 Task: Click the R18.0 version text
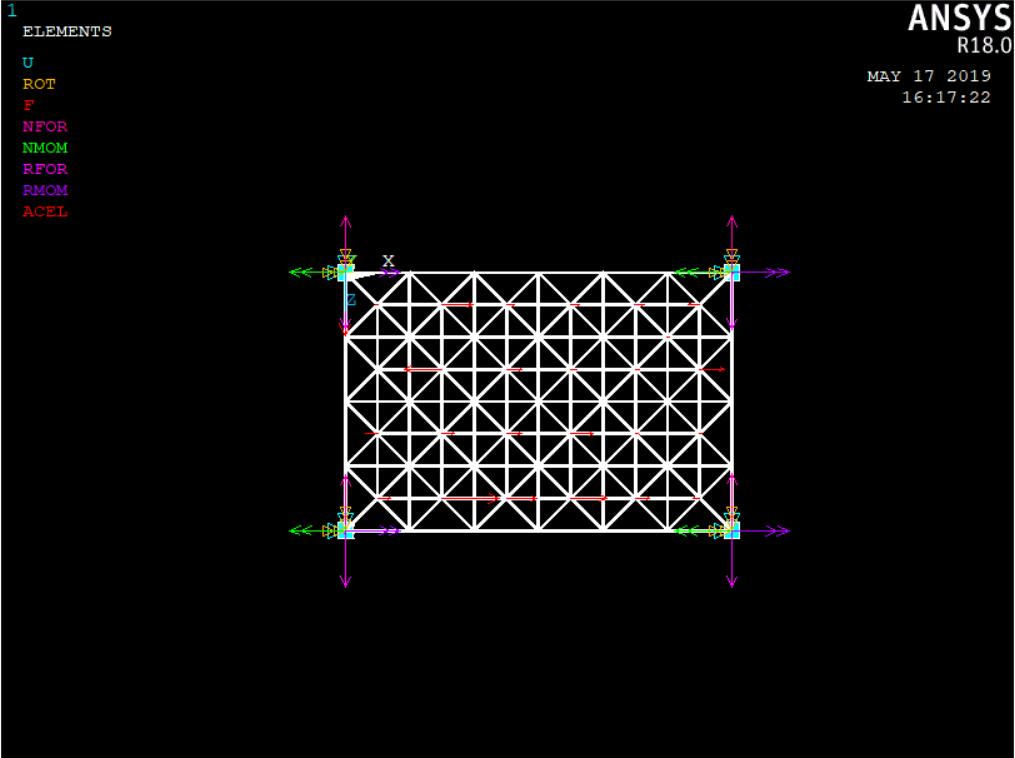coord(984,46)
